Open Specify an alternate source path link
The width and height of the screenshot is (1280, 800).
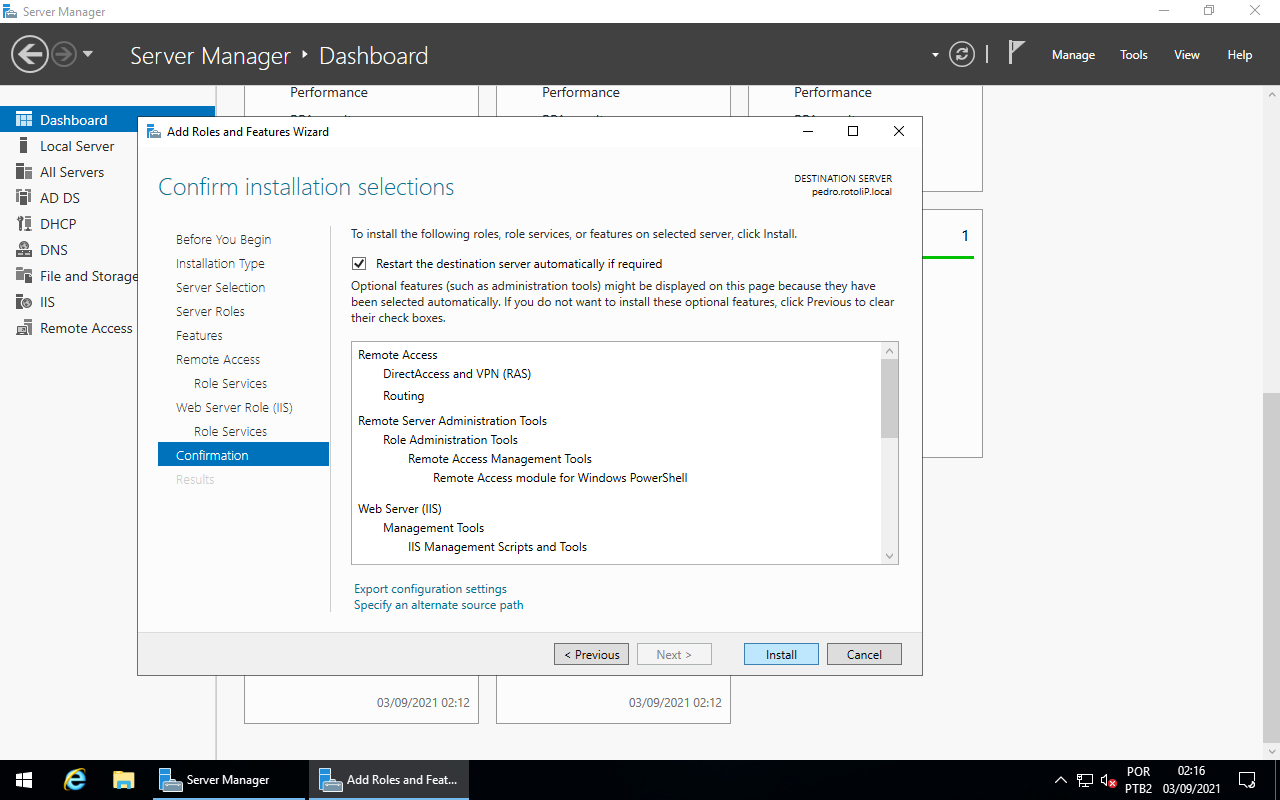click(438, 605)
